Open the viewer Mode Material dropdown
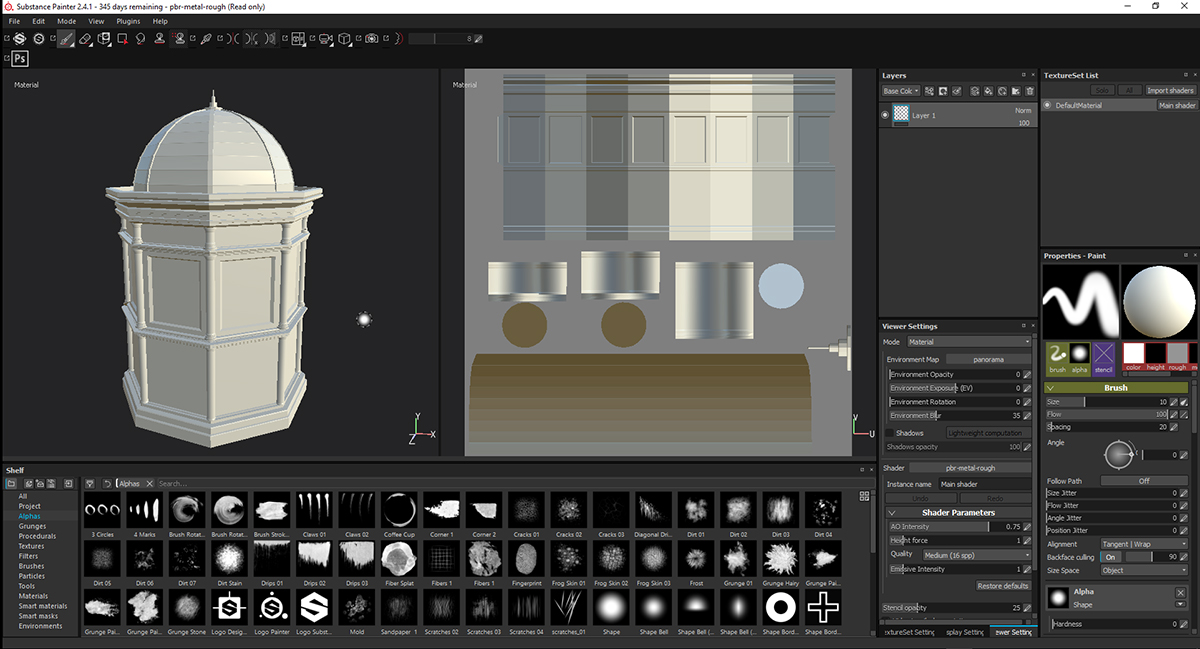This screenshot has width=1200, height=649. pyautogui.click(x=969, y=342)
